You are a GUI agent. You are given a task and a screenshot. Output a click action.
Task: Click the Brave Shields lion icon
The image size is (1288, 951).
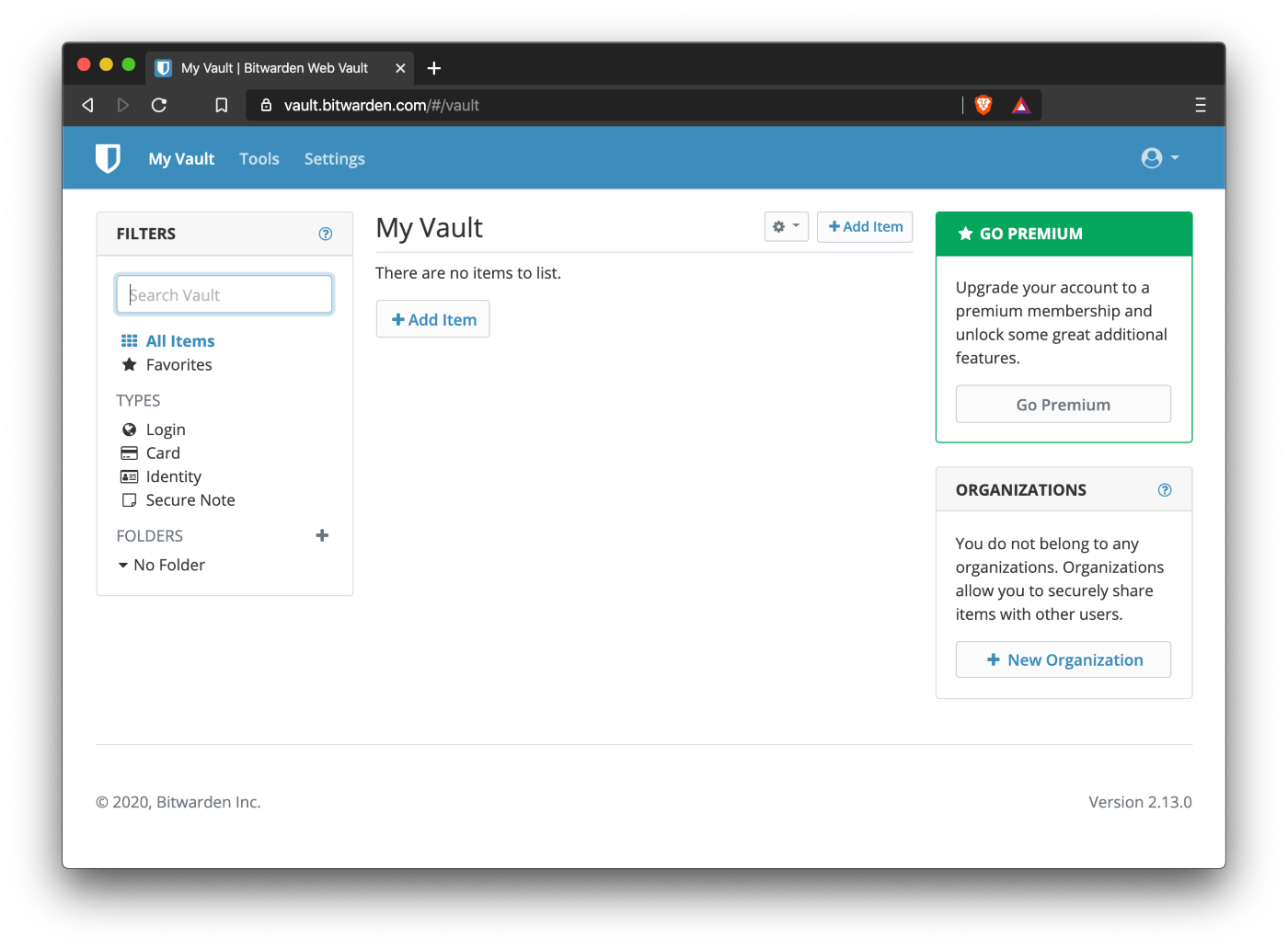983,105
